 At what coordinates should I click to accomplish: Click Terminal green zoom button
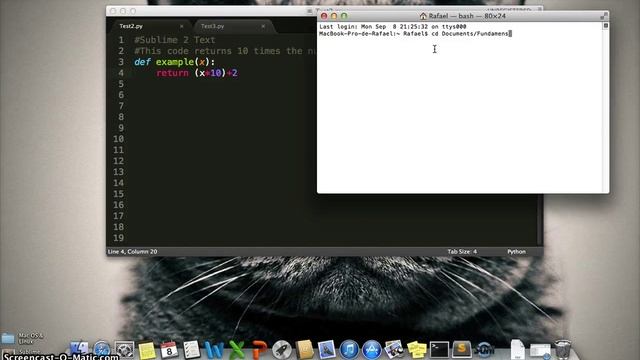[344, 16]
